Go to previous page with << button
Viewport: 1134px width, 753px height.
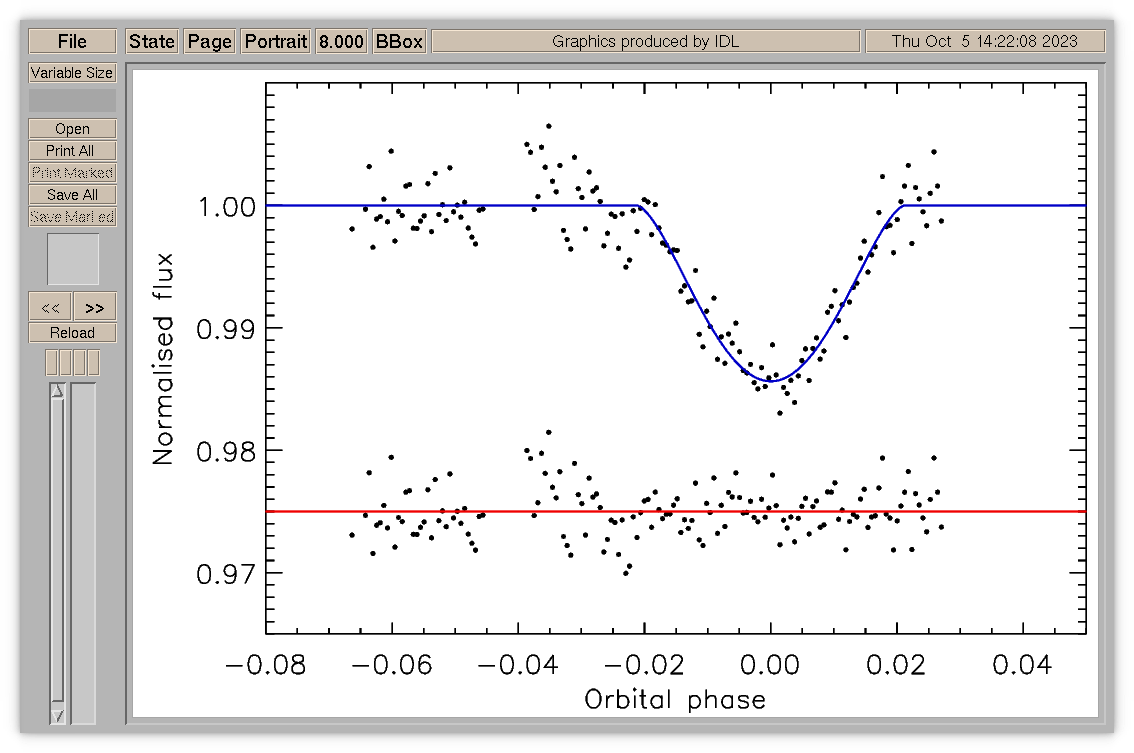(x=50, y=307)
